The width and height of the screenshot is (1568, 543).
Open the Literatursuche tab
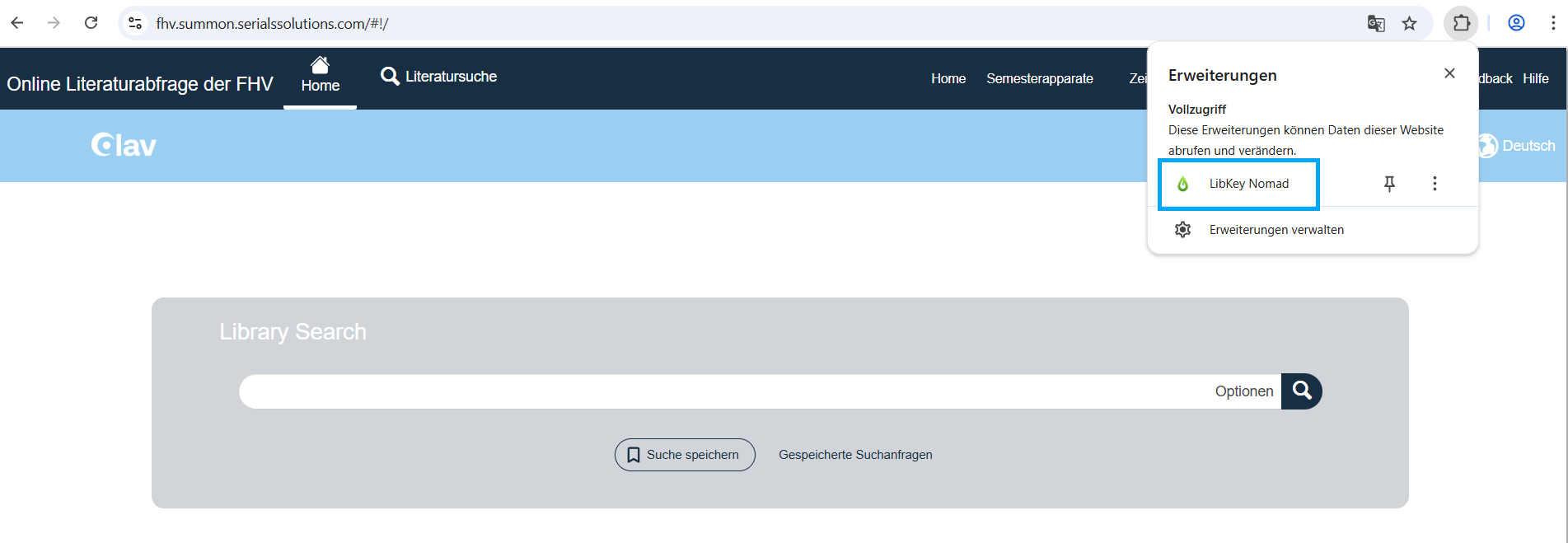(438, 77)
